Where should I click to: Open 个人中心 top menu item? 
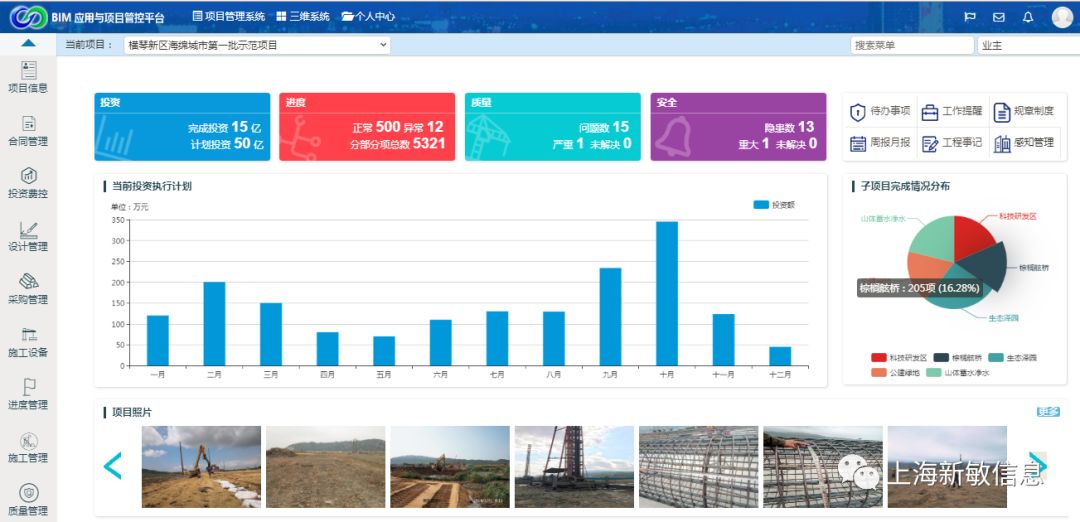368,17
